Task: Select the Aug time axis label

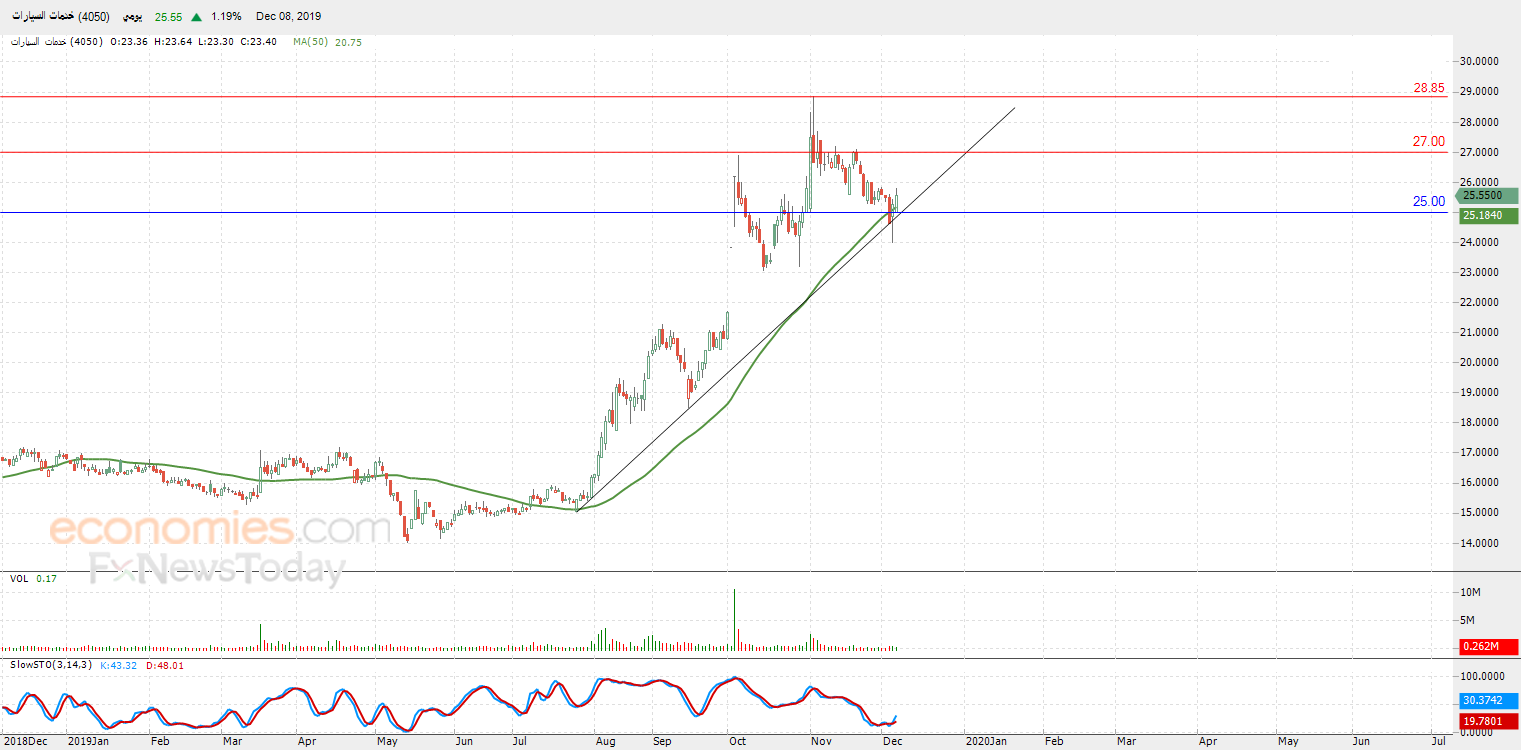Action: (604, 741)
